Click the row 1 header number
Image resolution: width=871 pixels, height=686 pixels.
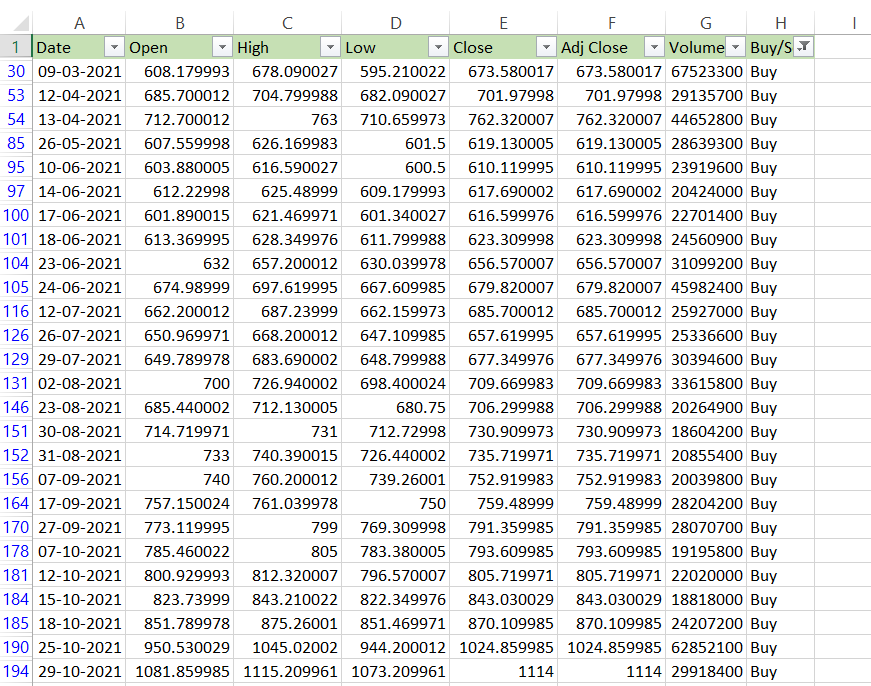coord(16,47)
